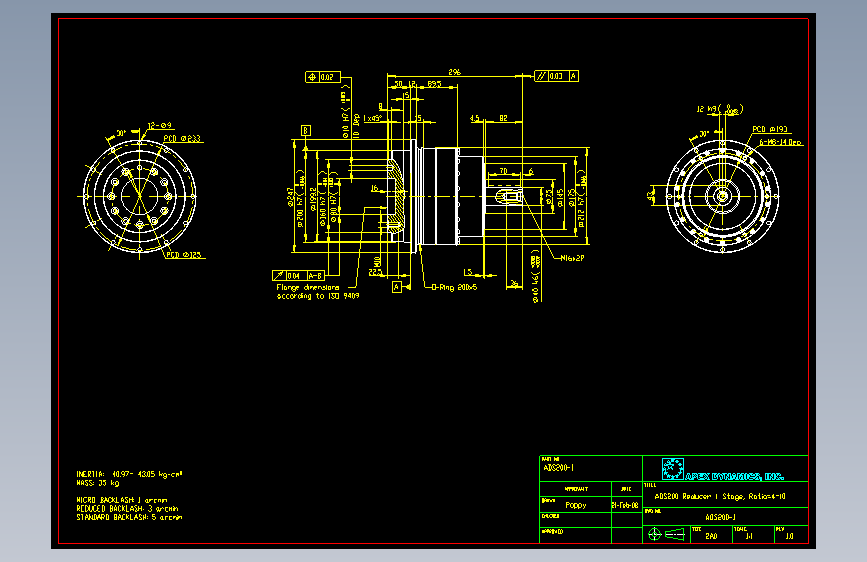Click the dimension 82 above the output shaft

tap(503, 118)
